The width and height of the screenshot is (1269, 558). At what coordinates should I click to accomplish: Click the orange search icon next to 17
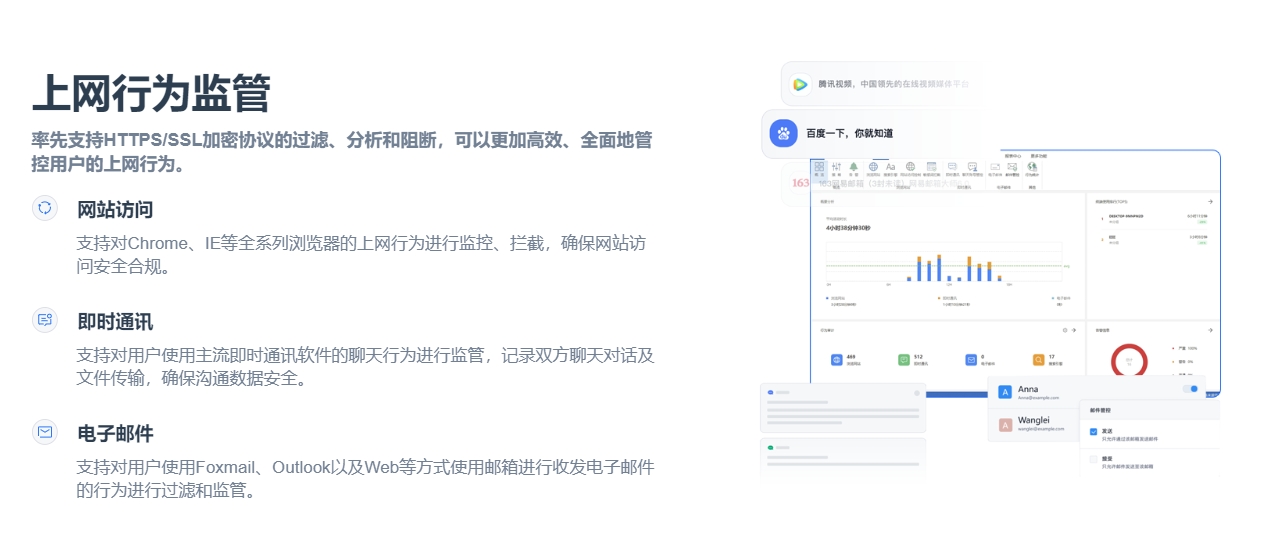click(x=1038, y=359)
